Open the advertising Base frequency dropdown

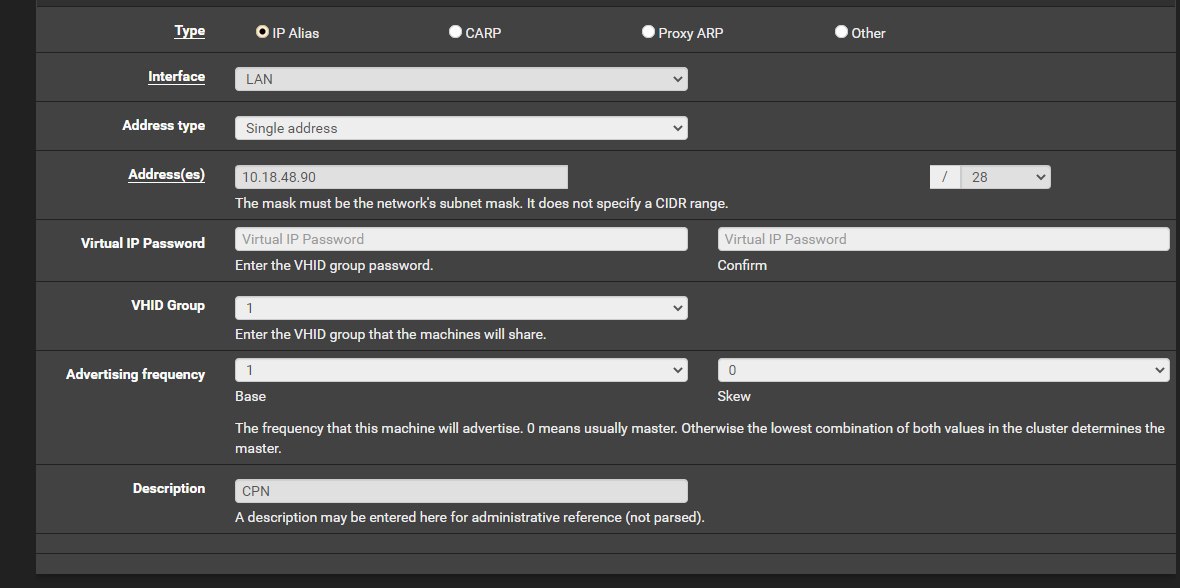pyautogui.click(x=461, y=370)
